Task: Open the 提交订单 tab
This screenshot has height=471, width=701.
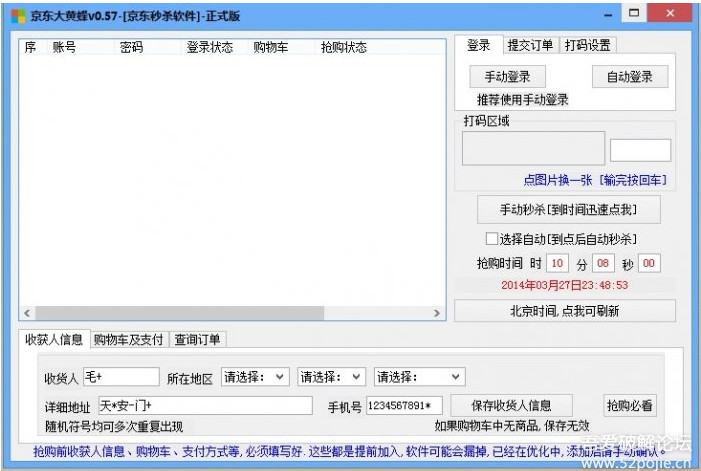Action: (x=530, y=45)
